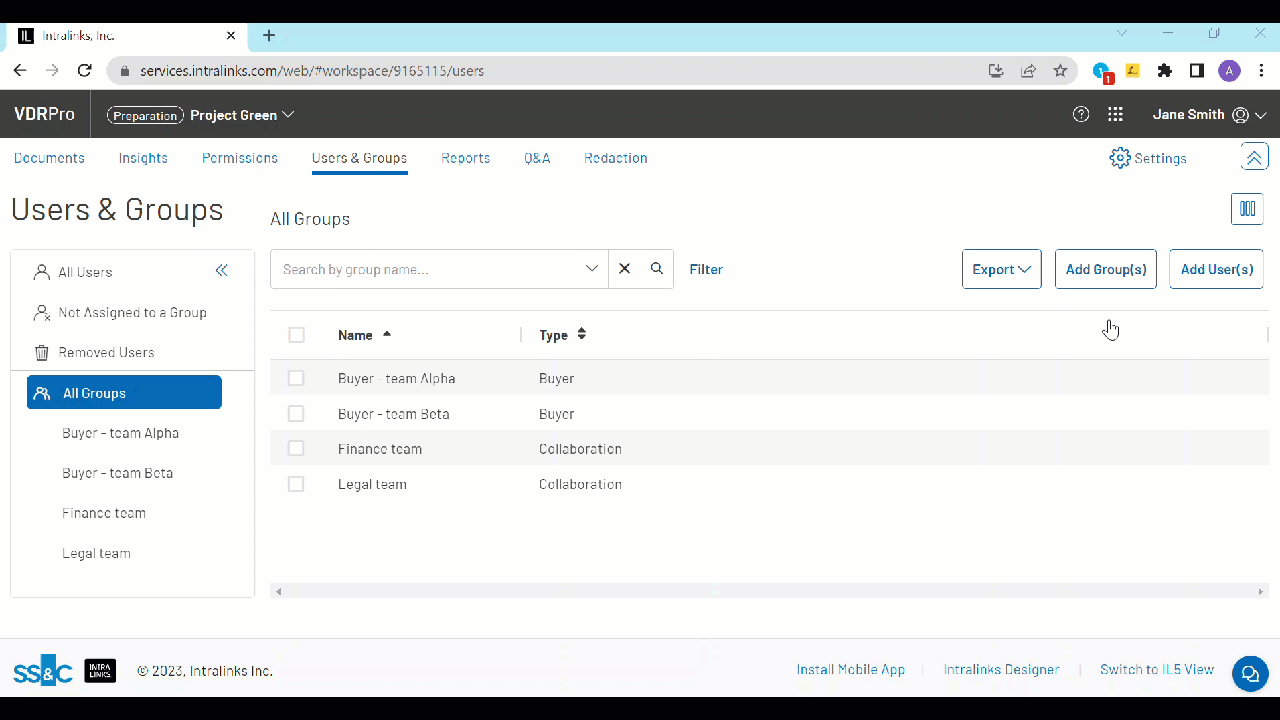Check the box for Legal team
This screenshot has width=1280, height=720.
(296, 484)
